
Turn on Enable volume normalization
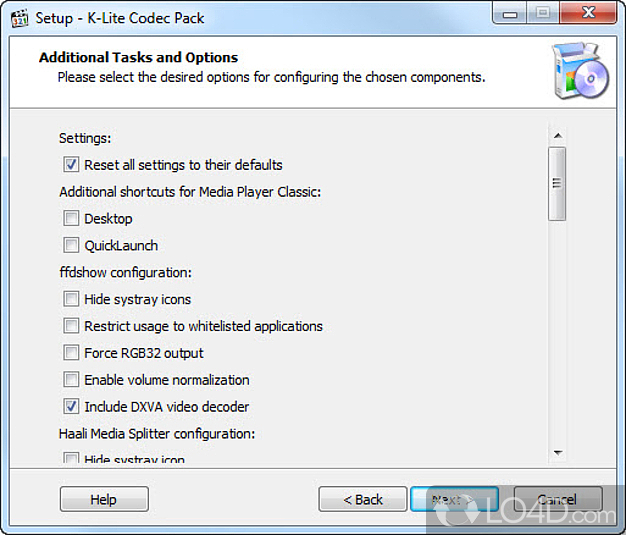coord(71,380)
